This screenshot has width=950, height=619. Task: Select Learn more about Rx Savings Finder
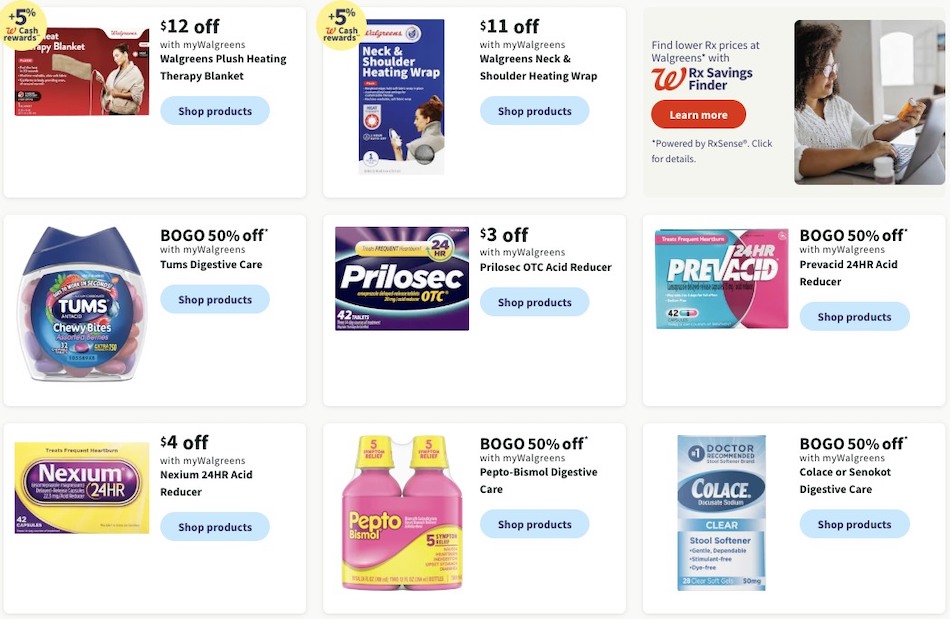tap(698, 114)
